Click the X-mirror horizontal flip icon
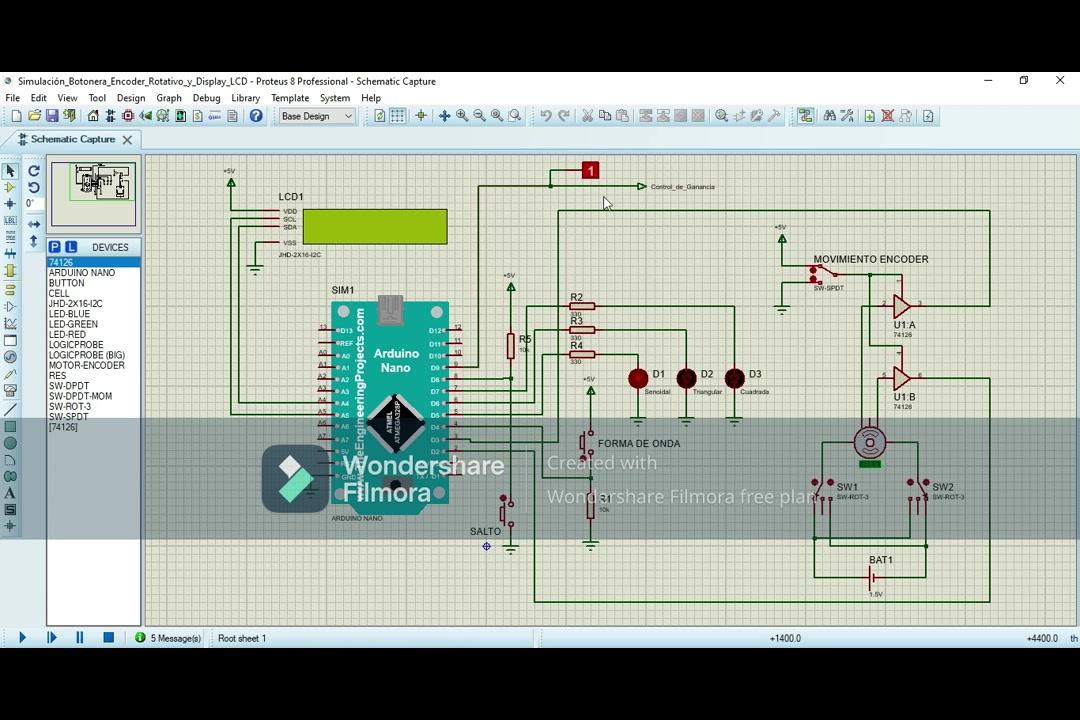Screen dimensions: 1080x720 pos(34,223)
